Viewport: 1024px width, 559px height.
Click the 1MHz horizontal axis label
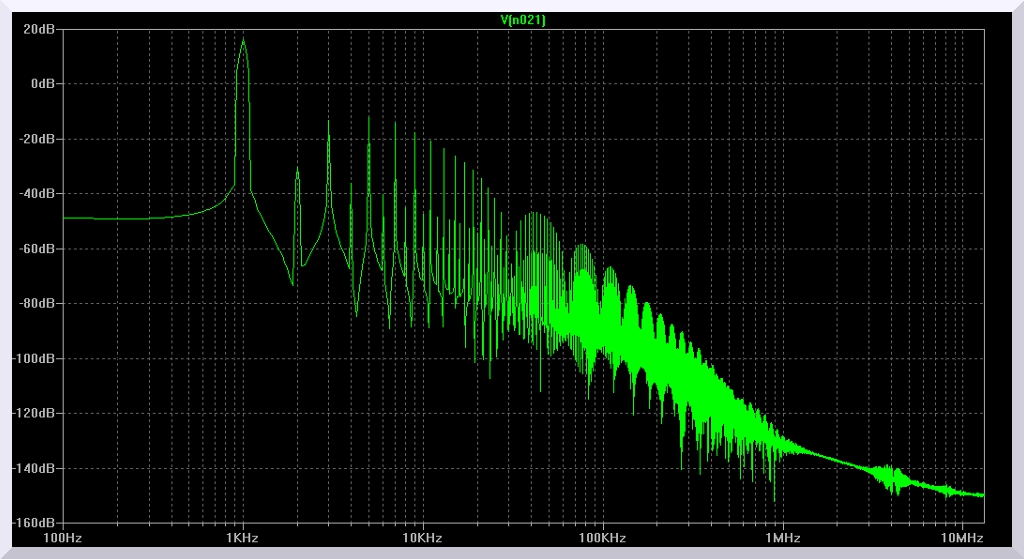tap(782, 538)
